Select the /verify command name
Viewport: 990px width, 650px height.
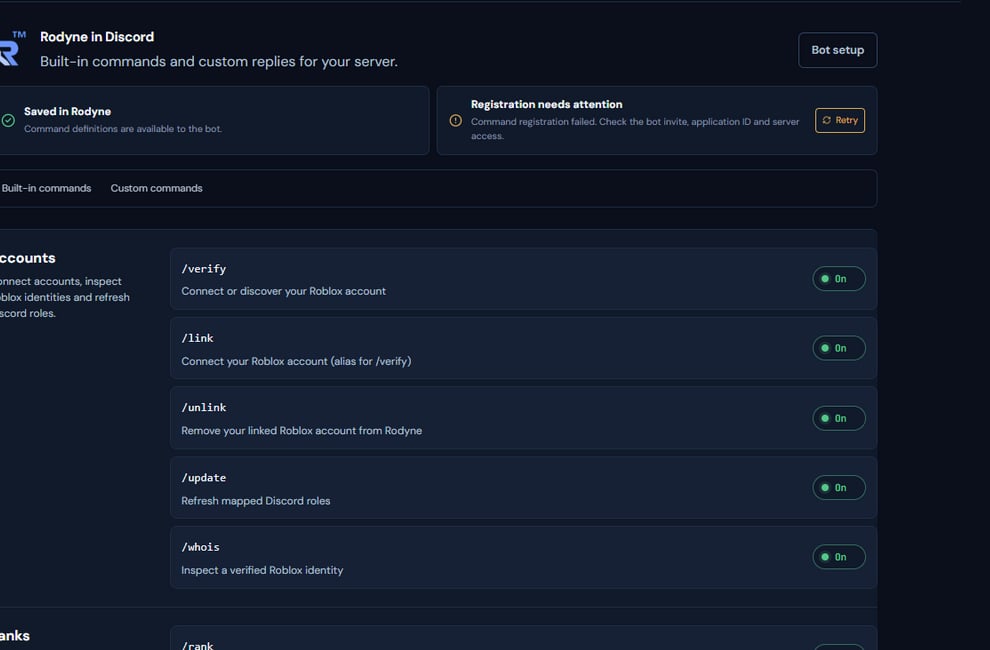click(x=203, y=268)
